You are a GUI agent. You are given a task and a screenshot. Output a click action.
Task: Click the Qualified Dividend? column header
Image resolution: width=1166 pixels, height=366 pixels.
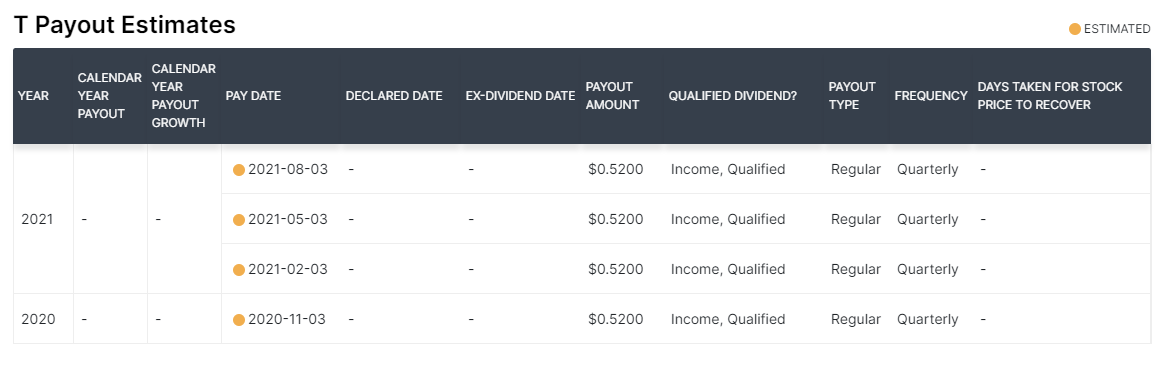pos(733,96)
